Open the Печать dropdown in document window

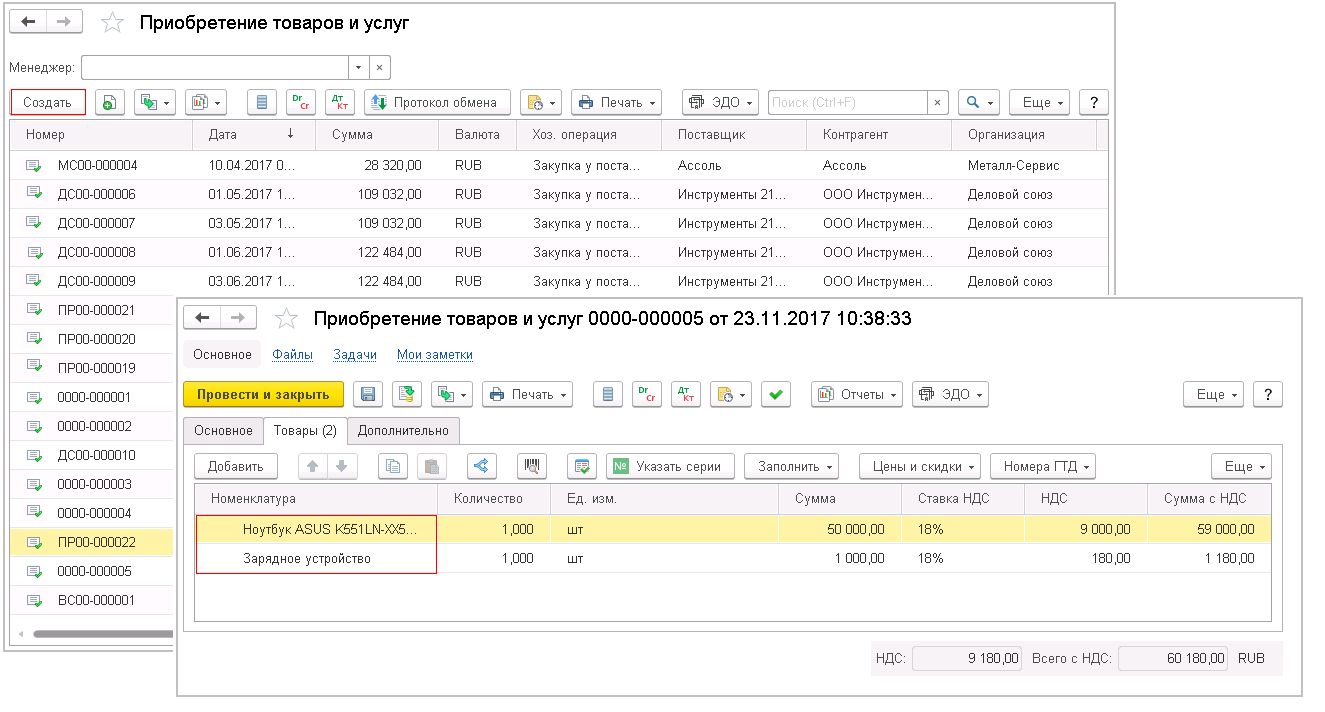tap(527, 395)
